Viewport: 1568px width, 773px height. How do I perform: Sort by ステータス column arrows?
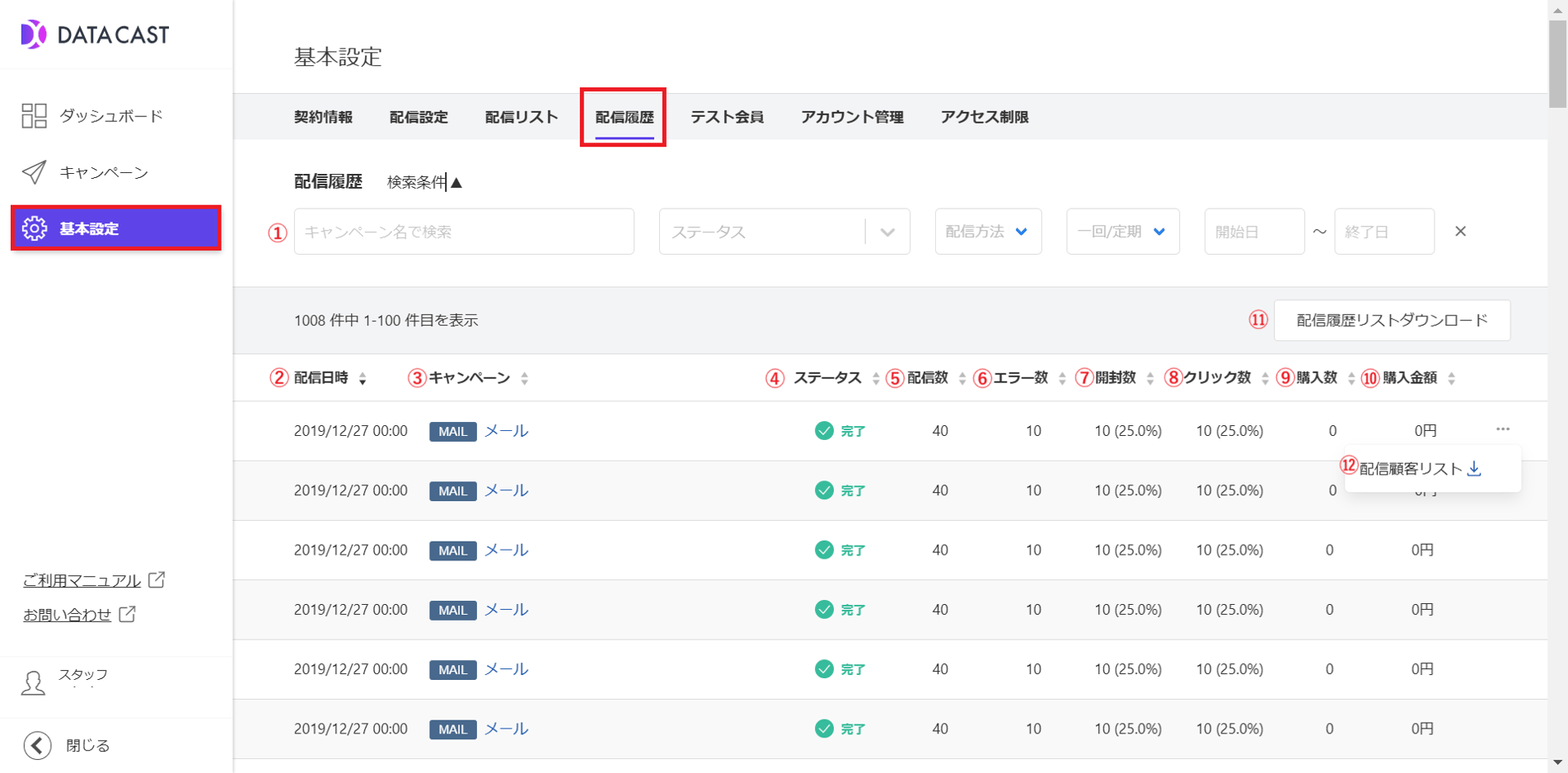coord(875,378)
